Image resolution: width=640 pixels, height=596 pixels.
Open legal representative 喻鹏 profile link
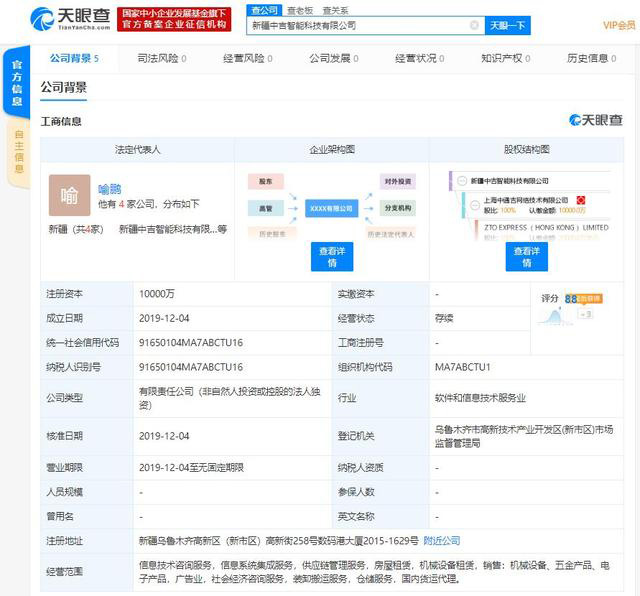[x=109, y=189]
